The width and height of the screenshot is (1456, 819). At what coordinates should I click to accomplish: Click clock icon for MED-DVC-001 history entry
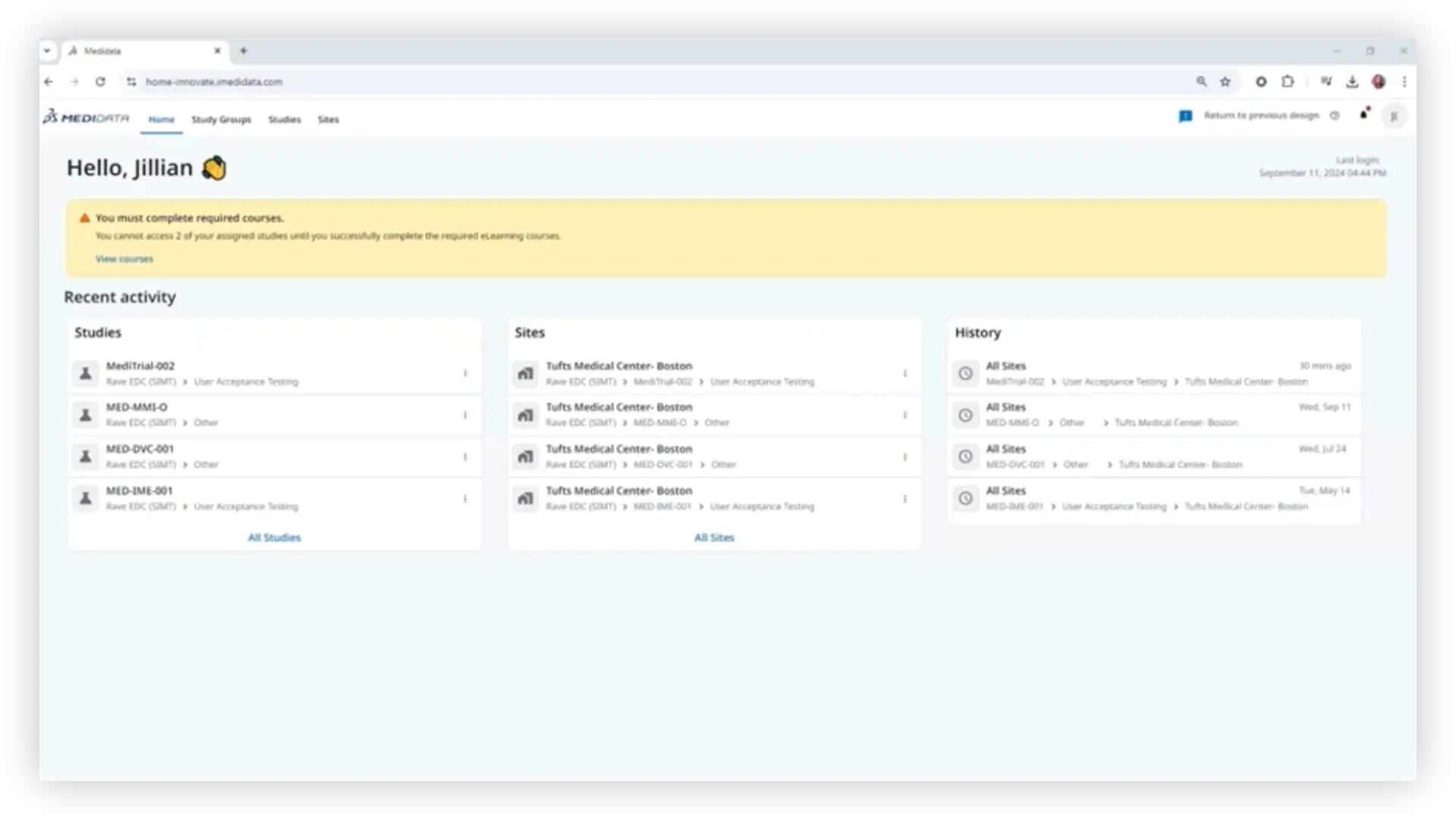click(965, 457)
